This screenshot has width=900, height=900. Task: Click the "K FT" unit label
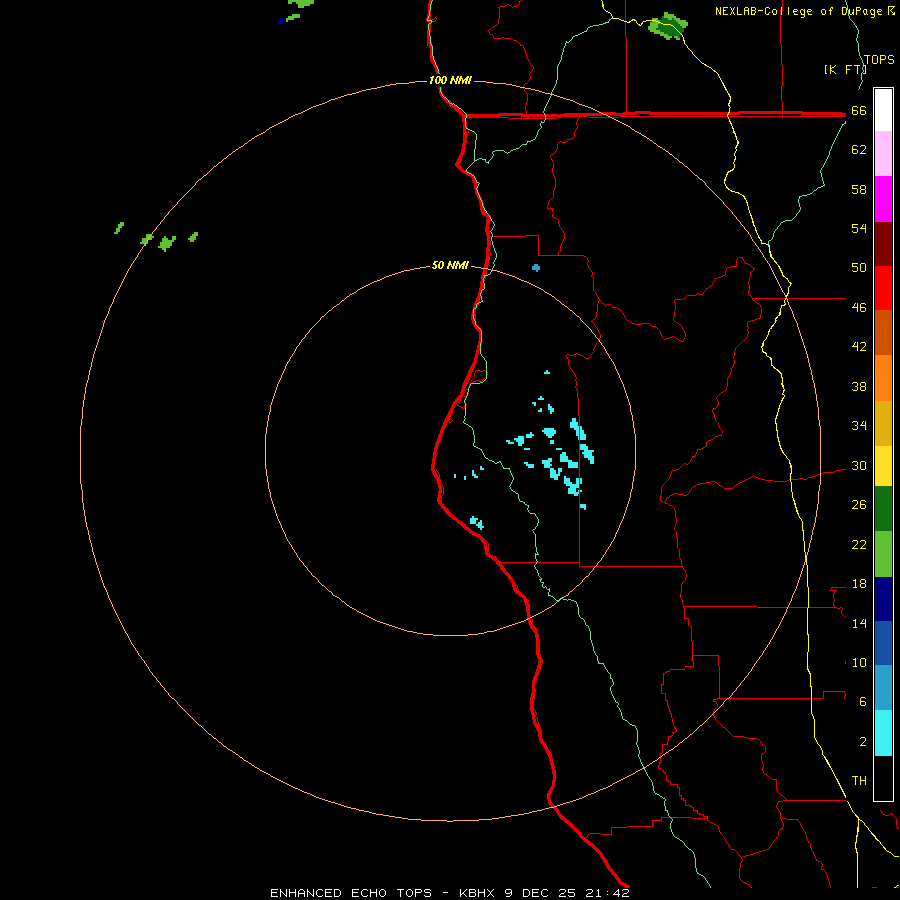(844, 70)
